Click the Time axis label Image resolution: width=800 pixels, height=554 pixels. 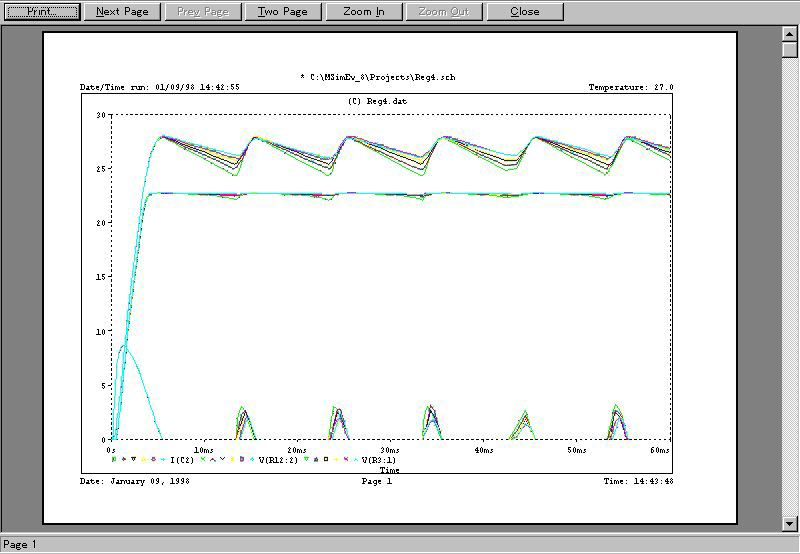390,470
